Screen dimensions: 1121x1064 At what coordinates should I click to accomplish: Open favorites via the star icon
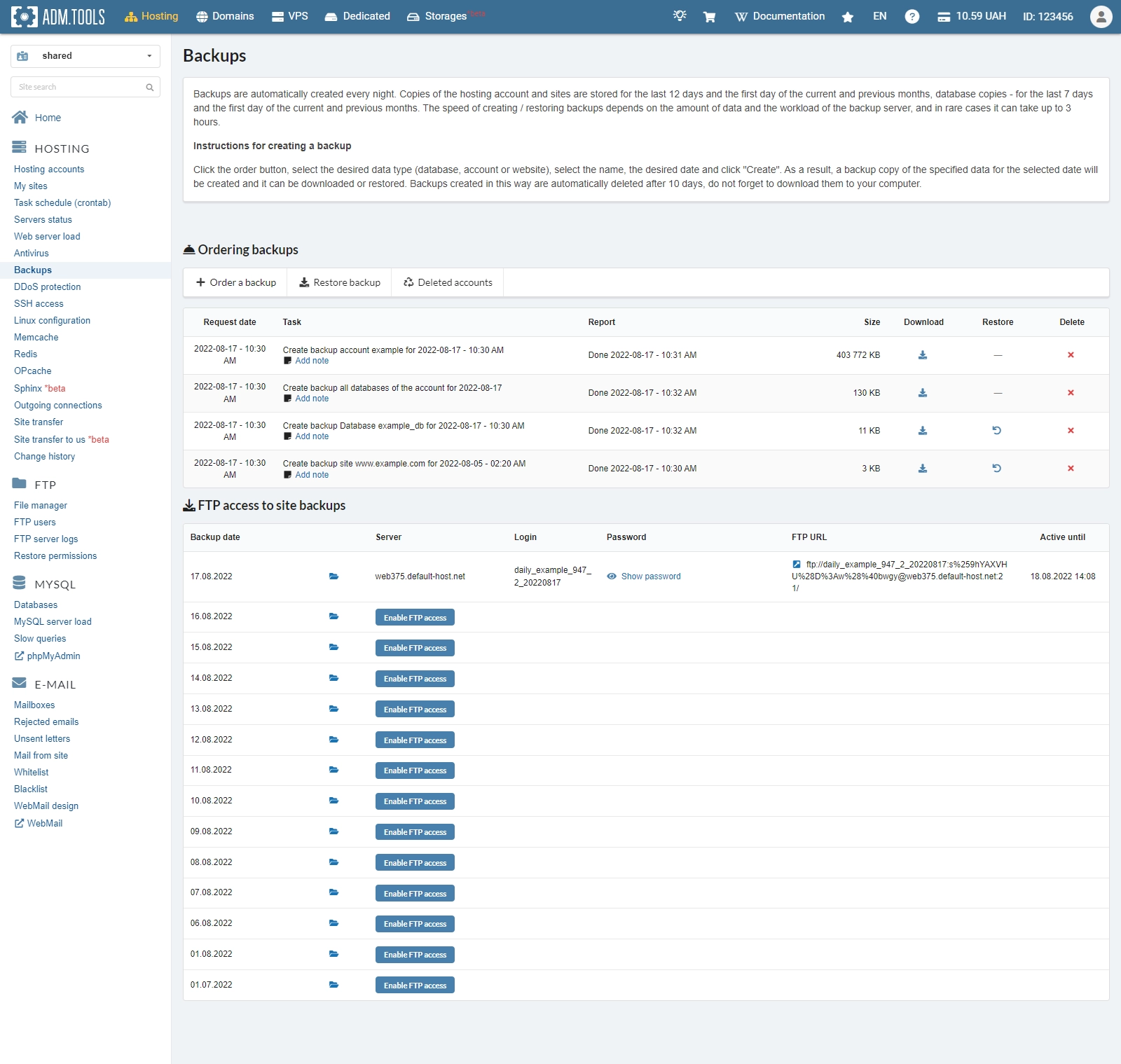(847, 17)
